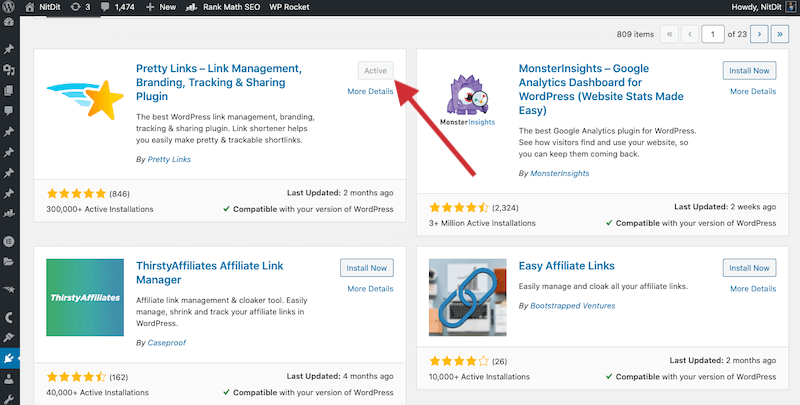Click the MonsterInsights monster logo
Viewport: 800px width, 405px height.
click(467, 99)
